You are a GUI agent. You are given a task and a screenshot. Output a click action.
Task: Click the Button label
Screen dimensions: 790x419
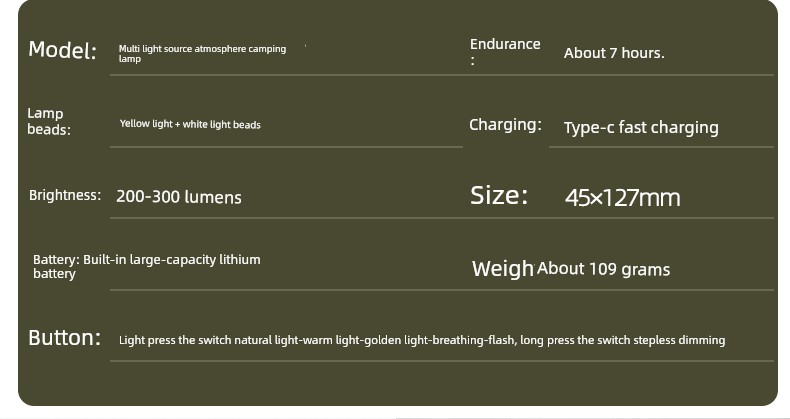coord(64,337)
